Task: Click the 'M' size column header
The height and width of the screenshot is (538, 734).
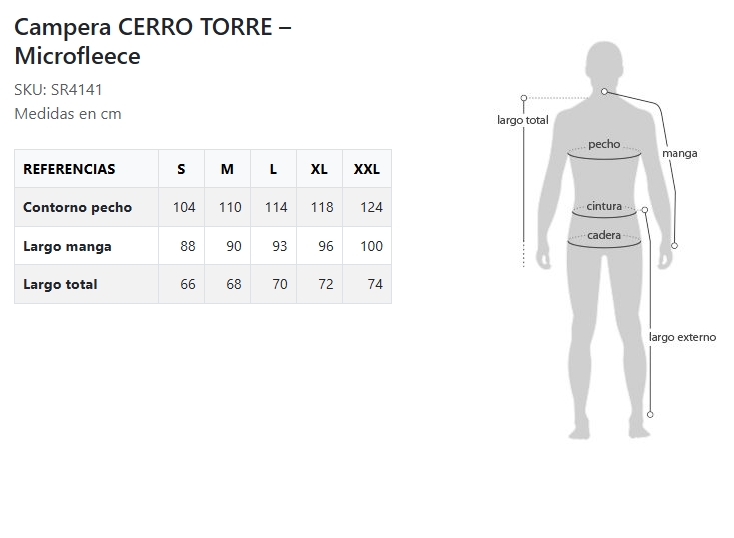Action: coord(227,169)
